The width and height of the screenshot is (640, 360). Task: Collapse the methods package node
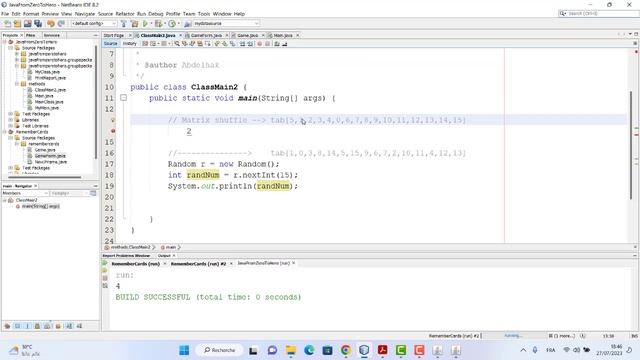point(17,84)
